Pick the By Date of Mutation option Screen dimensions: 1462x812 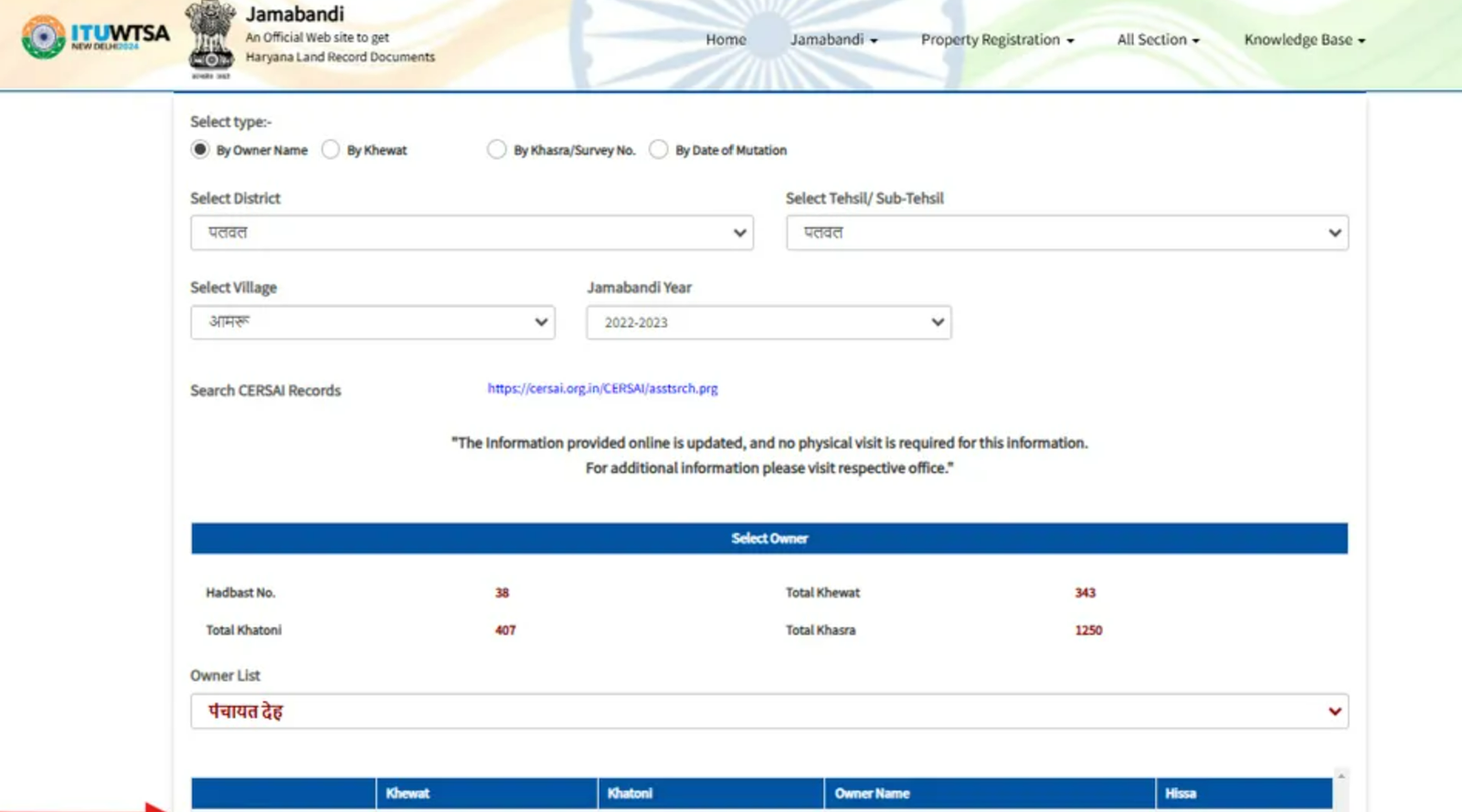click(x=658, y=150)
